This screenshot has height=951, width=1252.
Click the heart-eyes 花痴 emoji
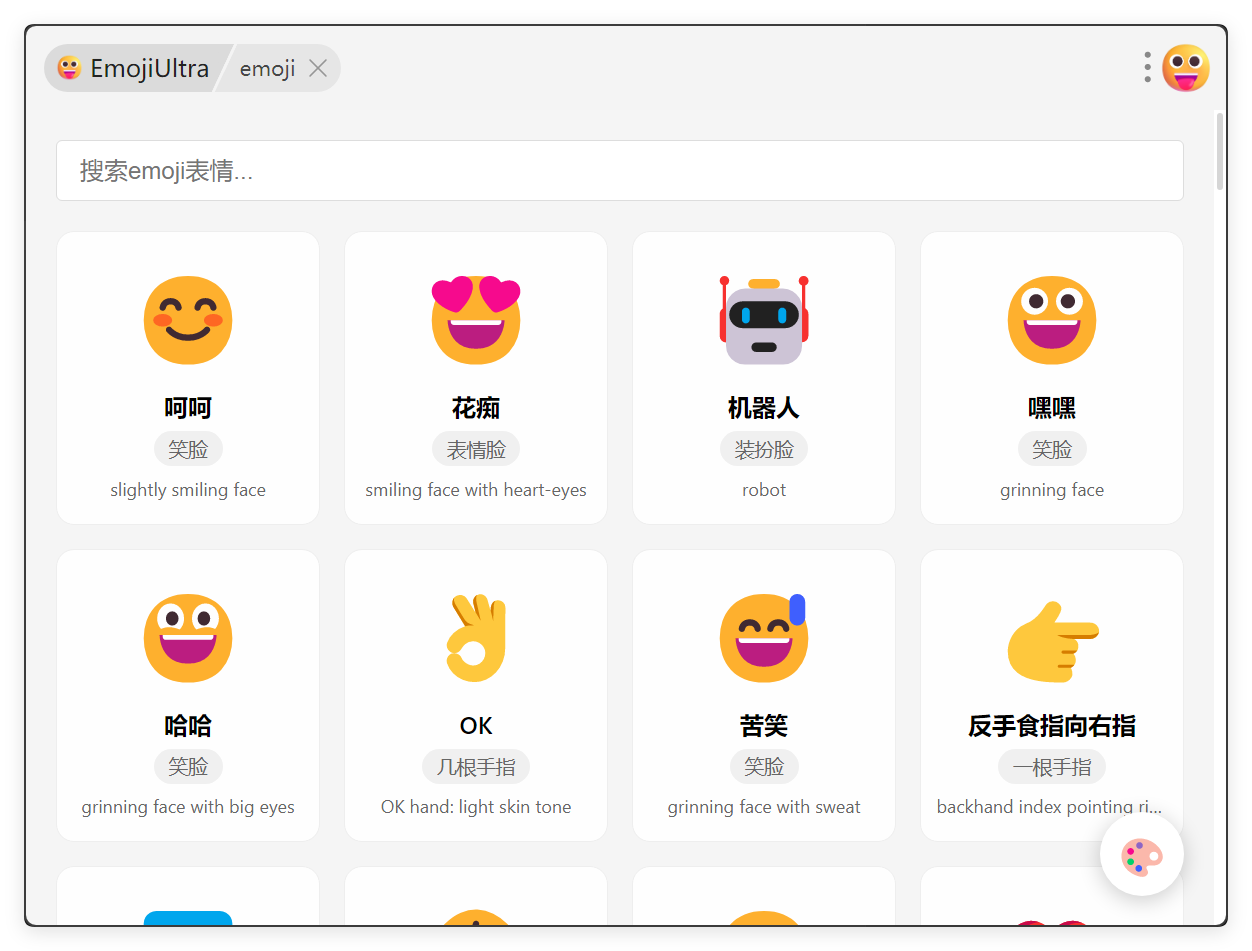coord(476,320)
